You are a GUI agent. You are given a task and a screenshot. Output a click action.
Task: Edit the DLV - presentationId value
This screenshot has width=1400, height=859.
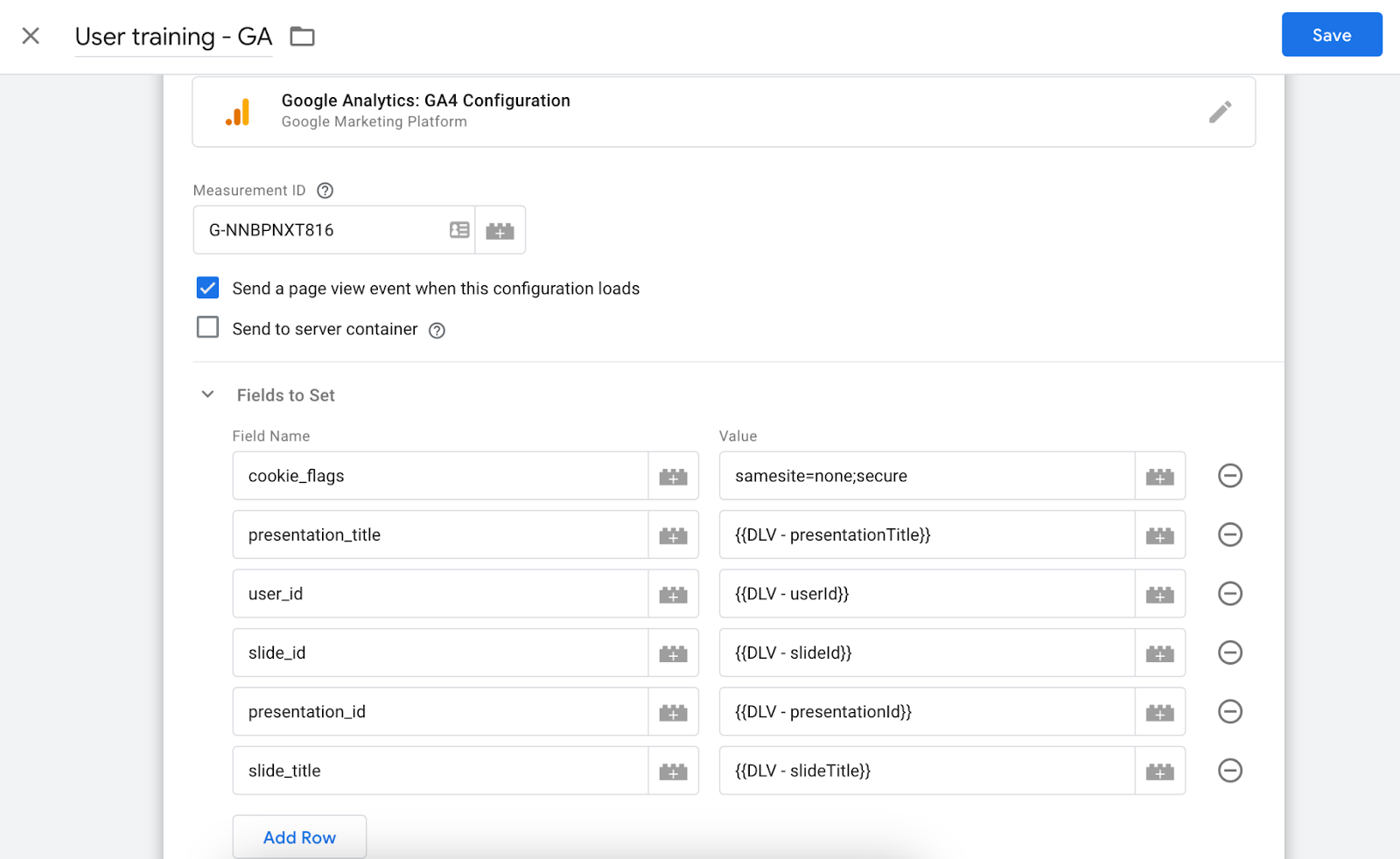[927, 712]
